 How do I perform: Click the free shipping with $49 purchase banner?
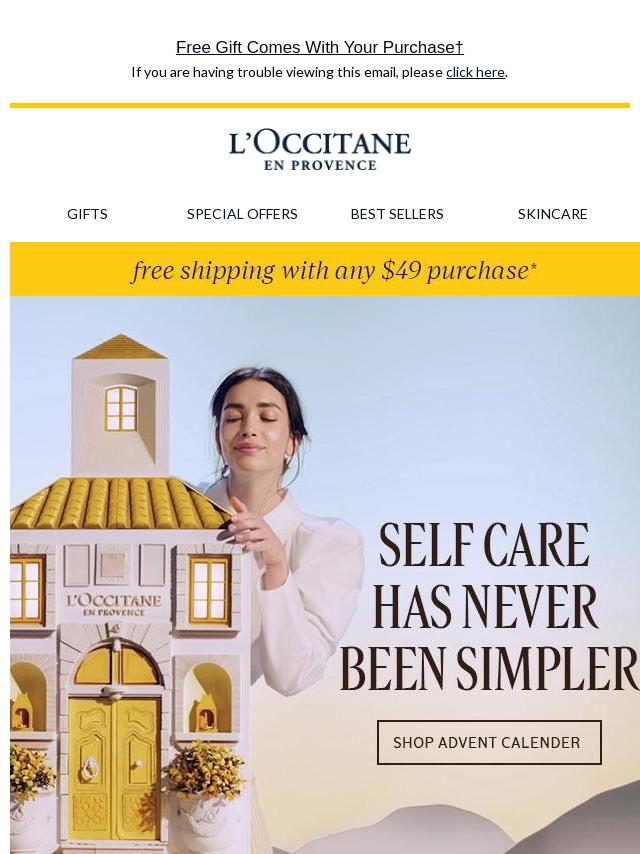(325, 270)
